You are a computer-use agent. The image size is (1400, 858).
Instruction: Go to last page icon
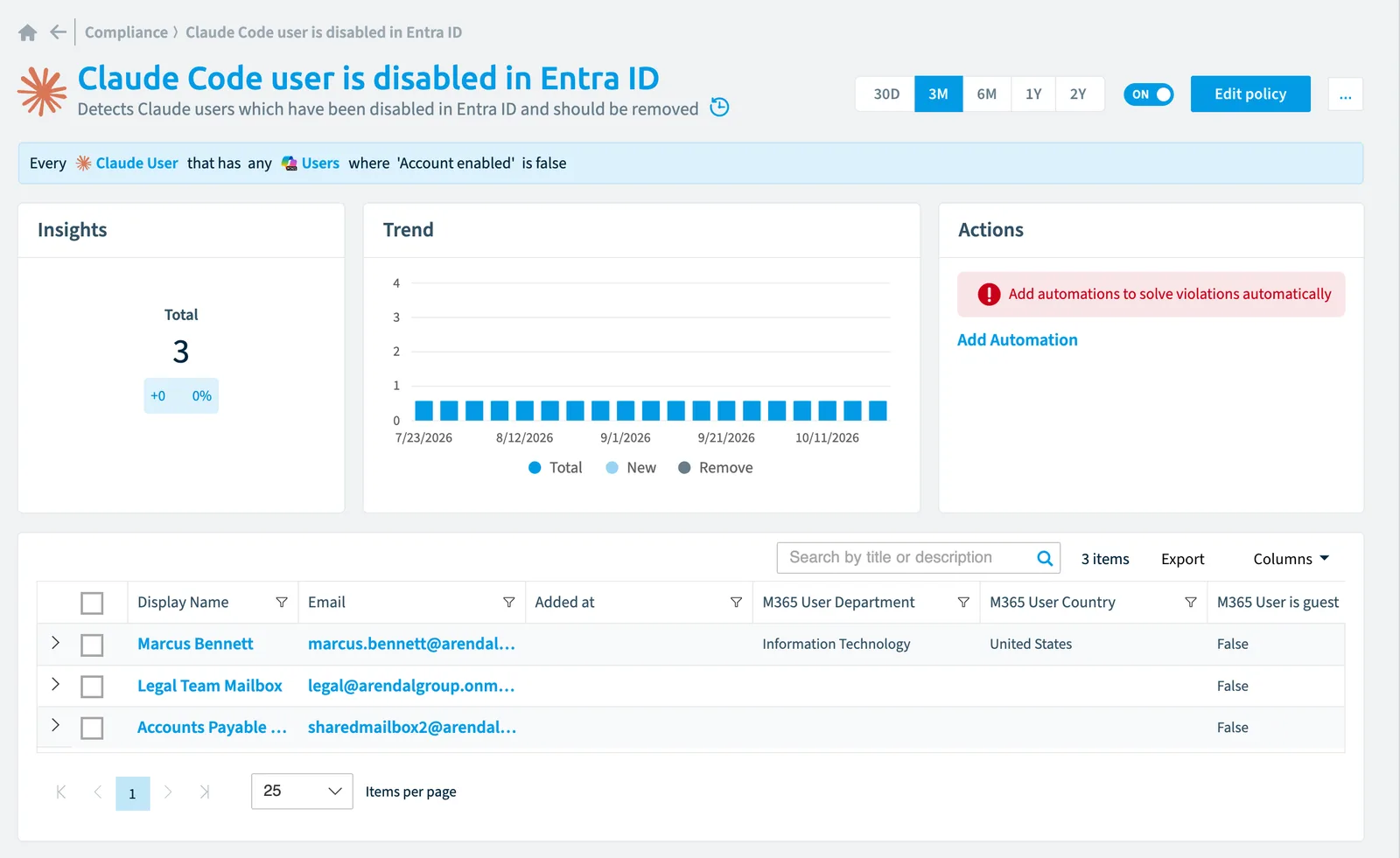(204, 792)
